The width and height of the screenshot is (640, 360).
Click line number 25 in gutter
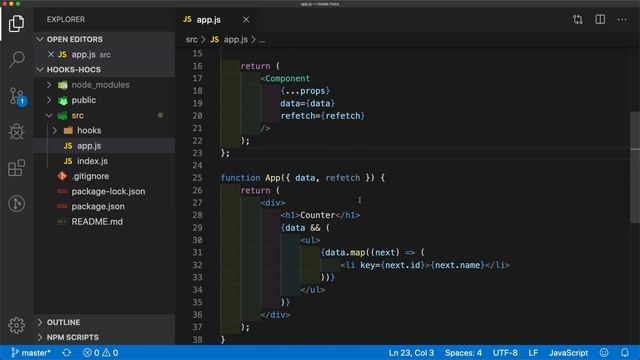pos(197,178)
